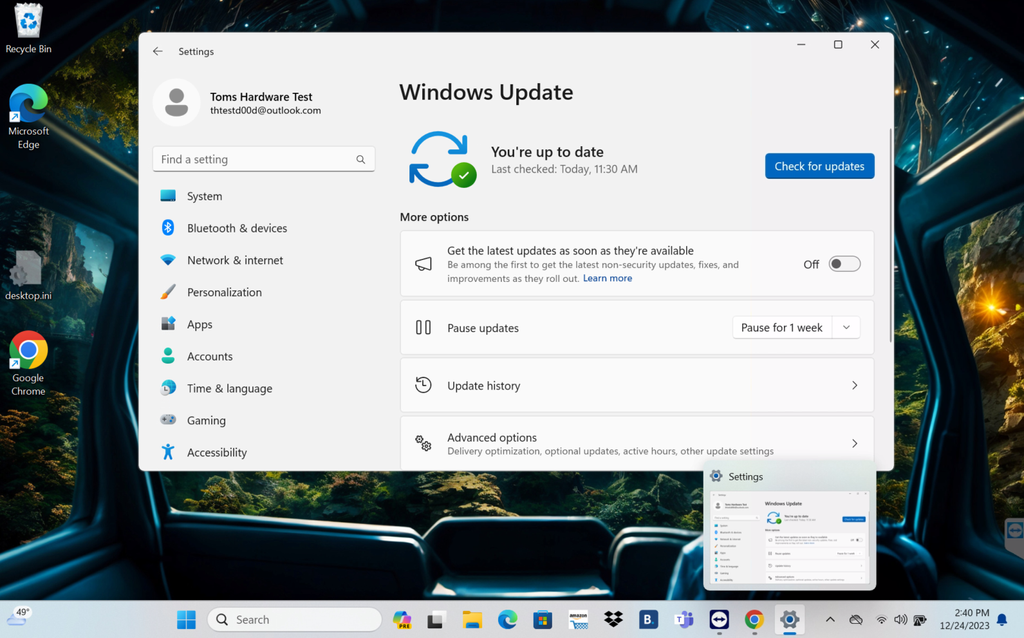Enable getting the latest updates as available

(x=843, y=263)
